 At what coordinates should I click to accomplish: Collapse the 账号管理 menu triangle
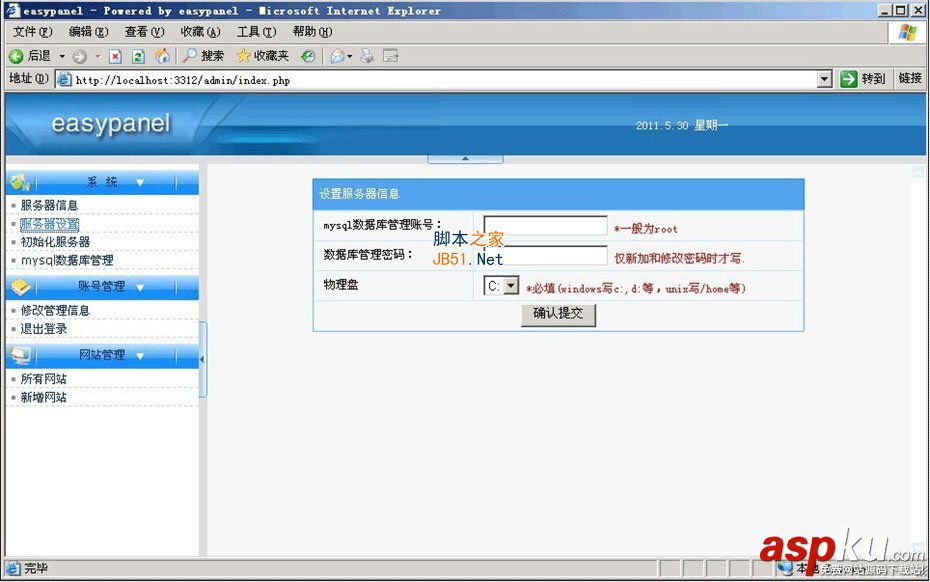tap(140, 286)
